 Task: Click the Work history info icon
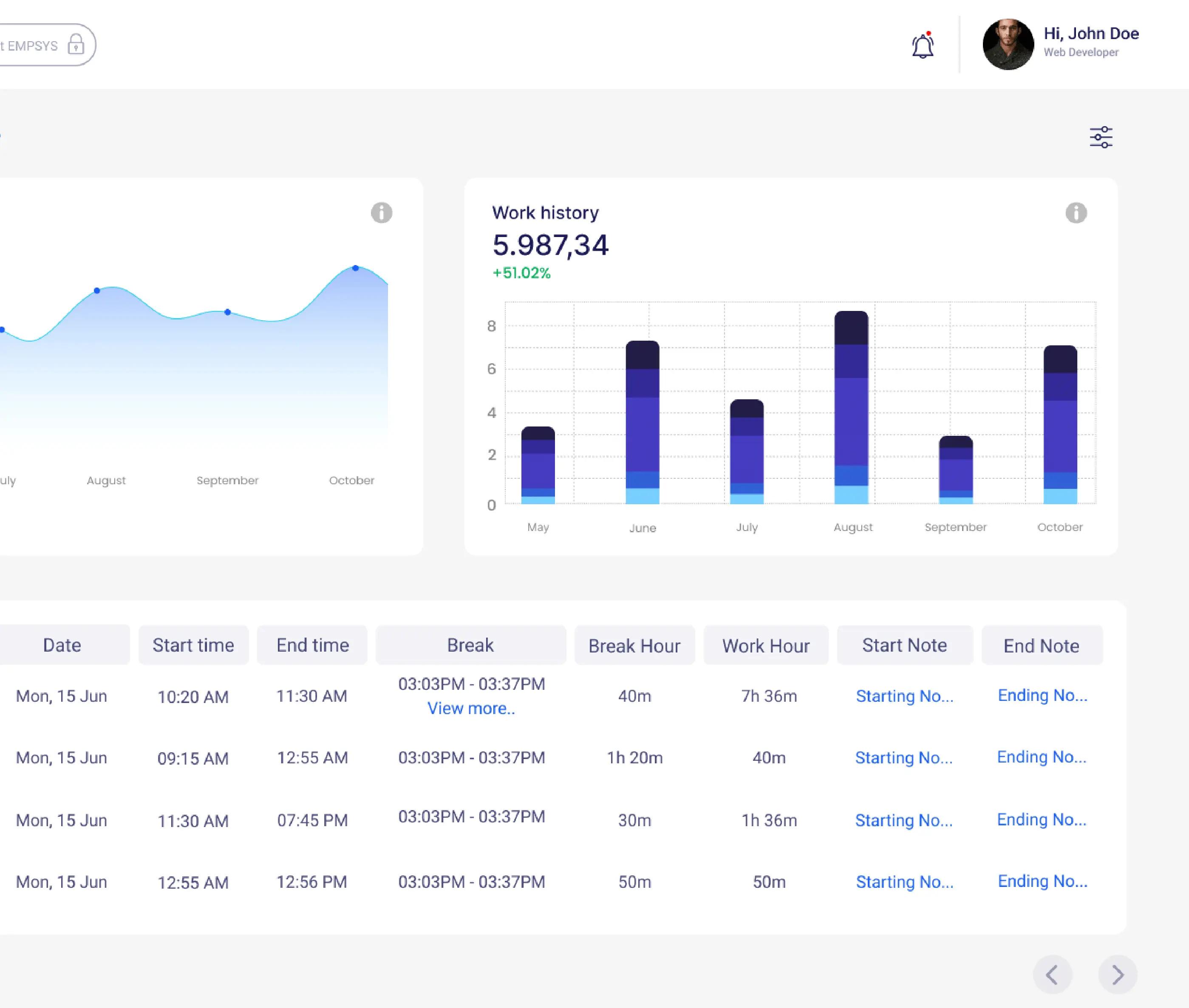click(x=1076, y=212)
